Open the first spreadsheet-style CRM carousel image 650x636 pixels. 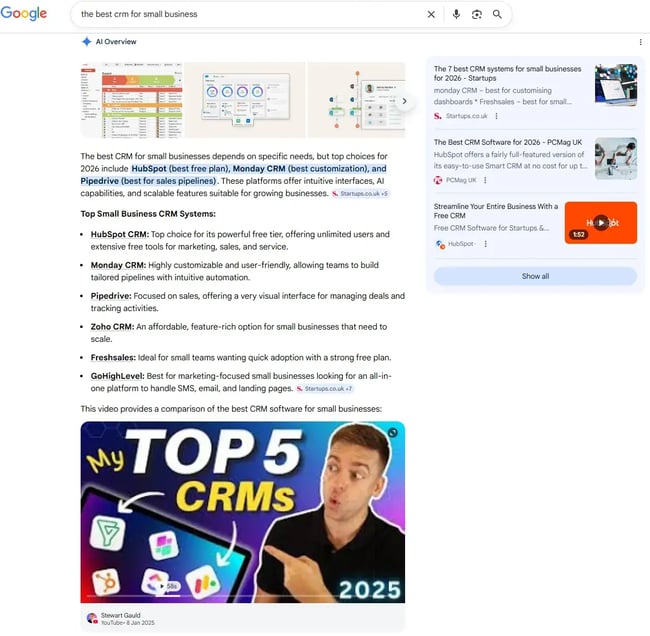click(x=131, y=100)
